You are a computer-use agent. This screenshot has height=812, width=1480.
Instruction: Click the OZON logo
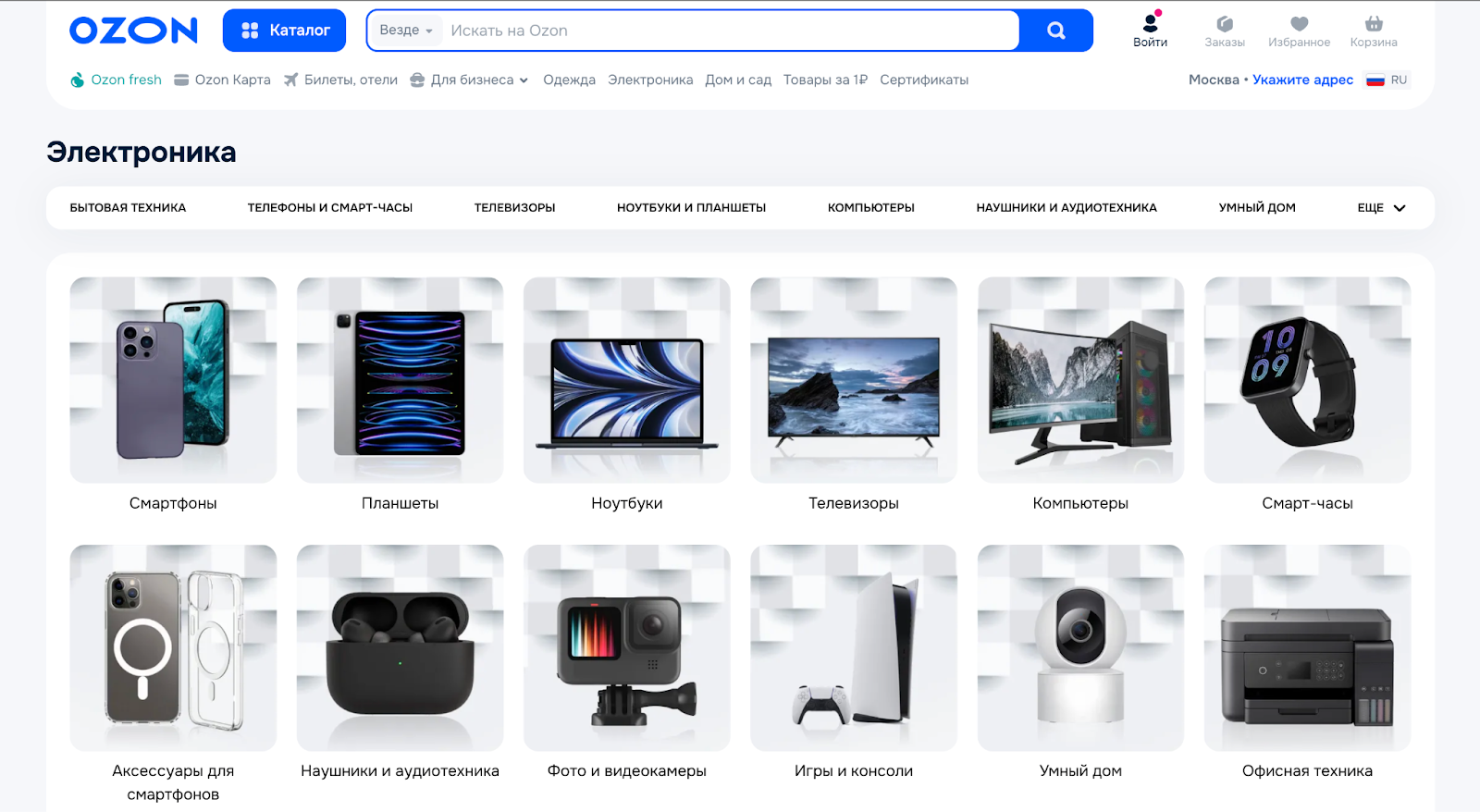pos(134,31)
